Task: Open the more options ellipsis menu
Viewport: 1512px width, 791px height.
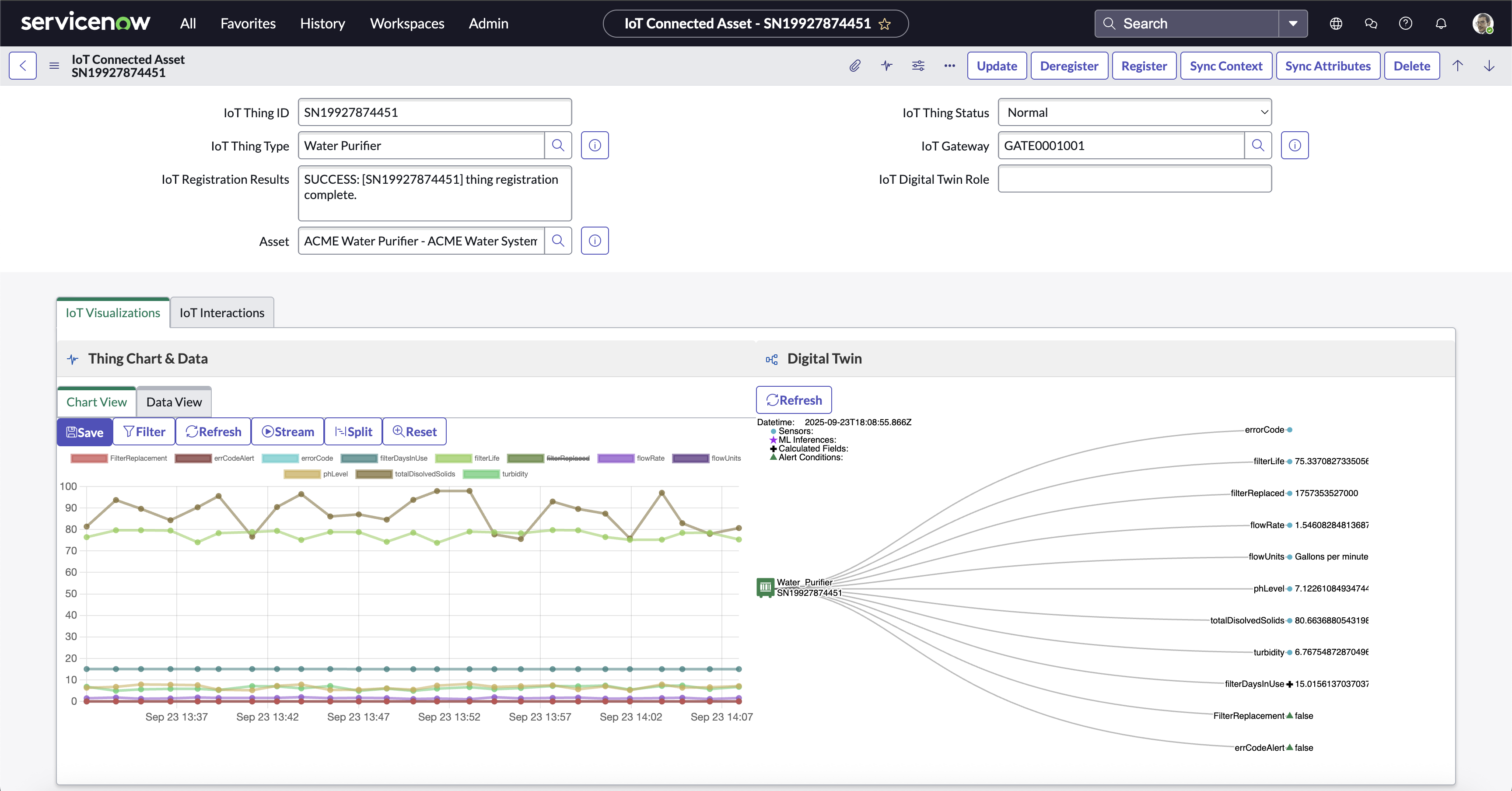Action: click(x=950, y=66)
